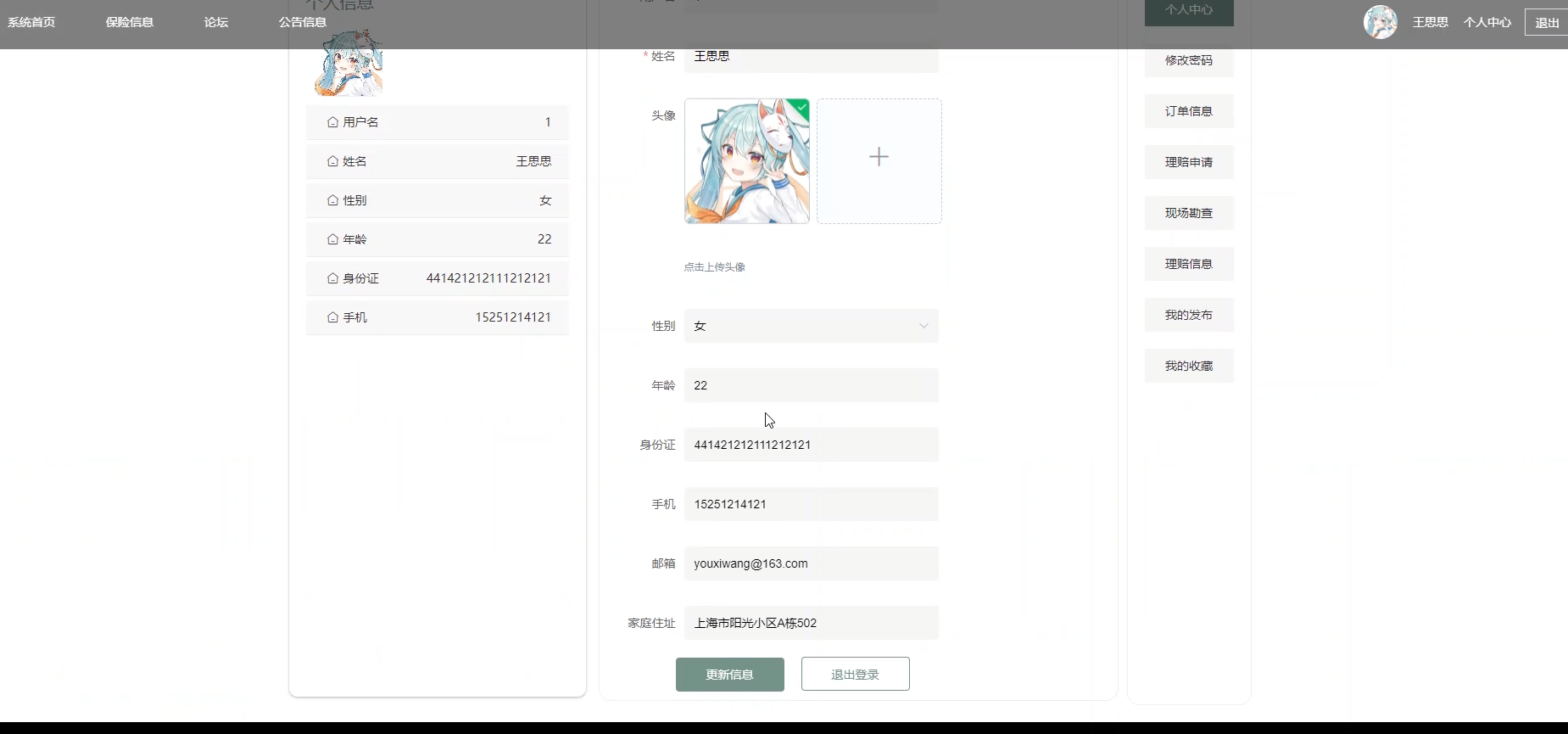
Task: Click the 更新信息 button
Action: (x=730, y=675)
